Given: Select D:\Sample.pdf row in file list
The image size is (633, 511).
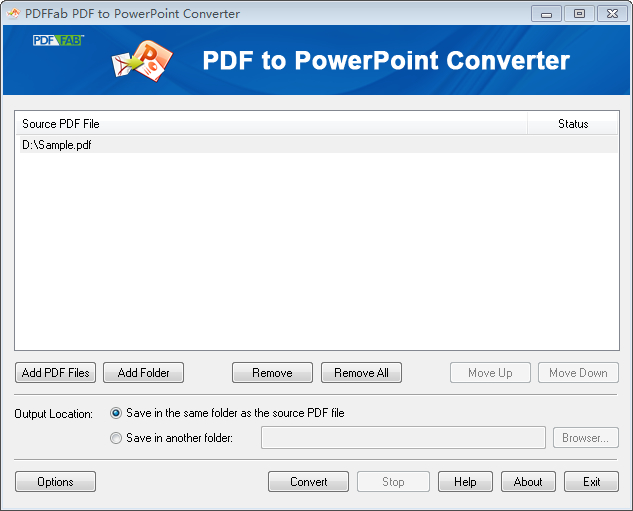Looking at the screenshot, I should tap(317, 145).
